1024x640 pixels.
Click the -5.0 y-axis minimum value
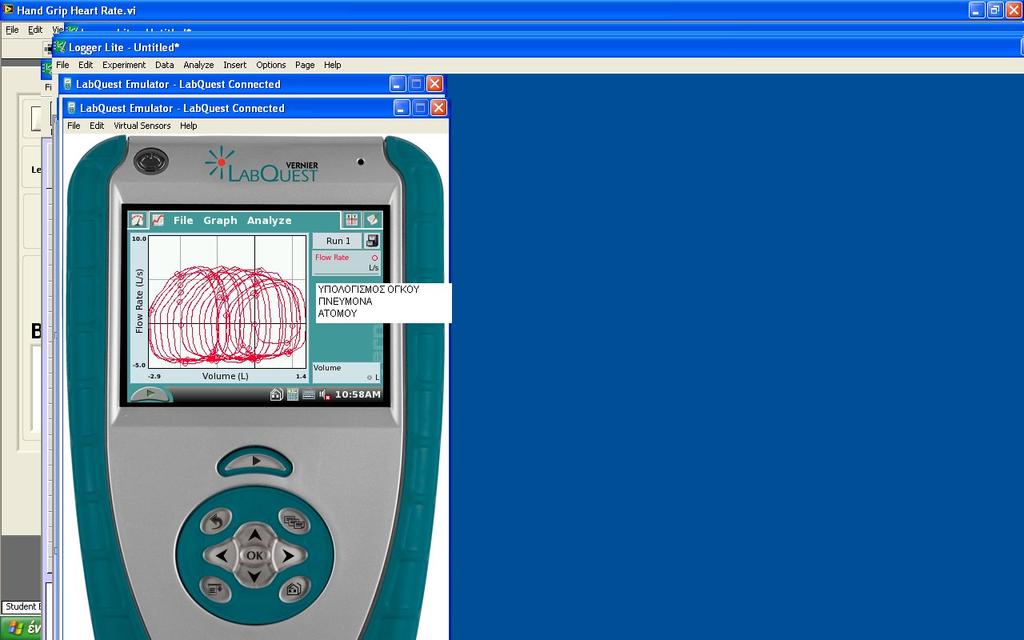[139, 365]
